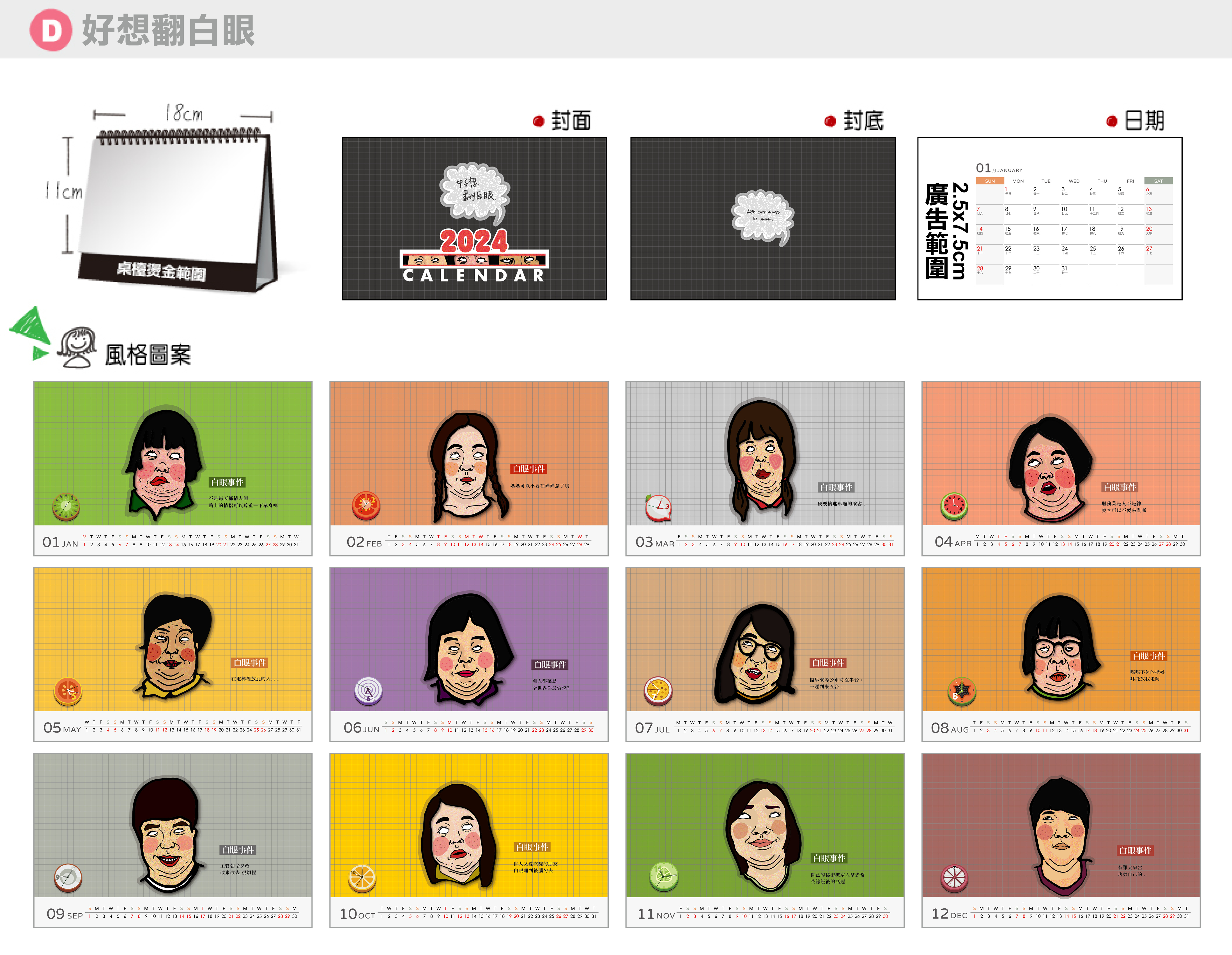The image size is (1232, 955).
Task: Click the purple onion clock icon on June
Action: pyautogui.click(x=368, y=691)
